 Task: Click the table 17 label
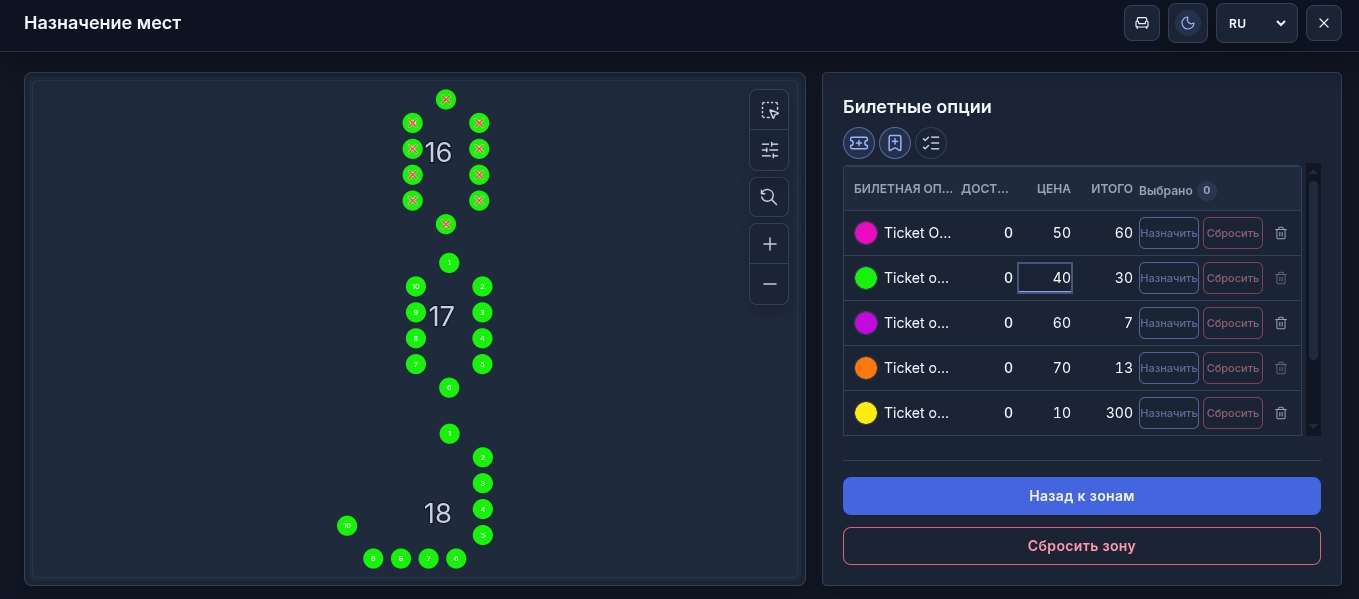tap(441, 316)
